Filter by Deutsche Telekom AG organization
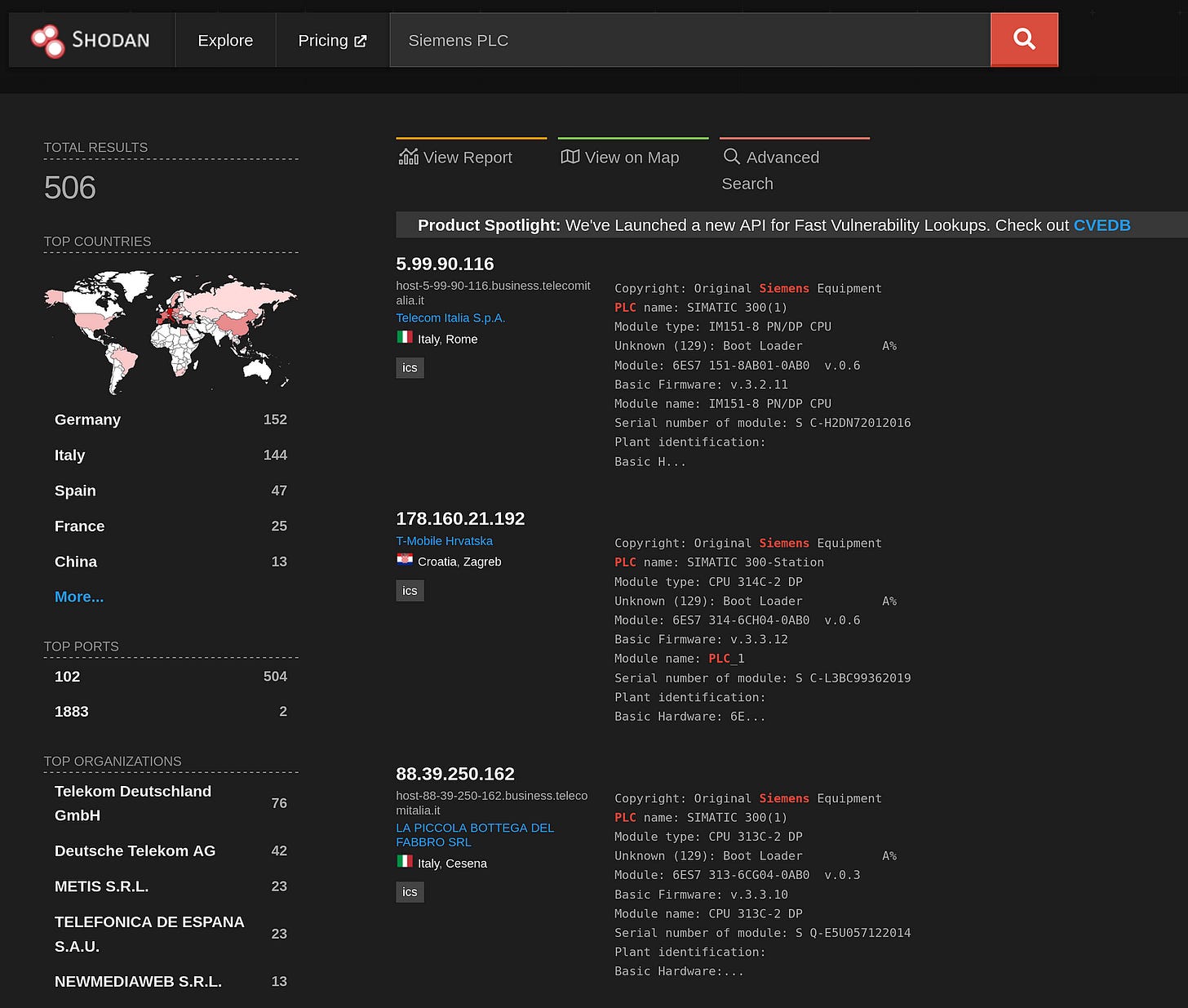Viewport: 1188px width, 1008px height. 171,850
